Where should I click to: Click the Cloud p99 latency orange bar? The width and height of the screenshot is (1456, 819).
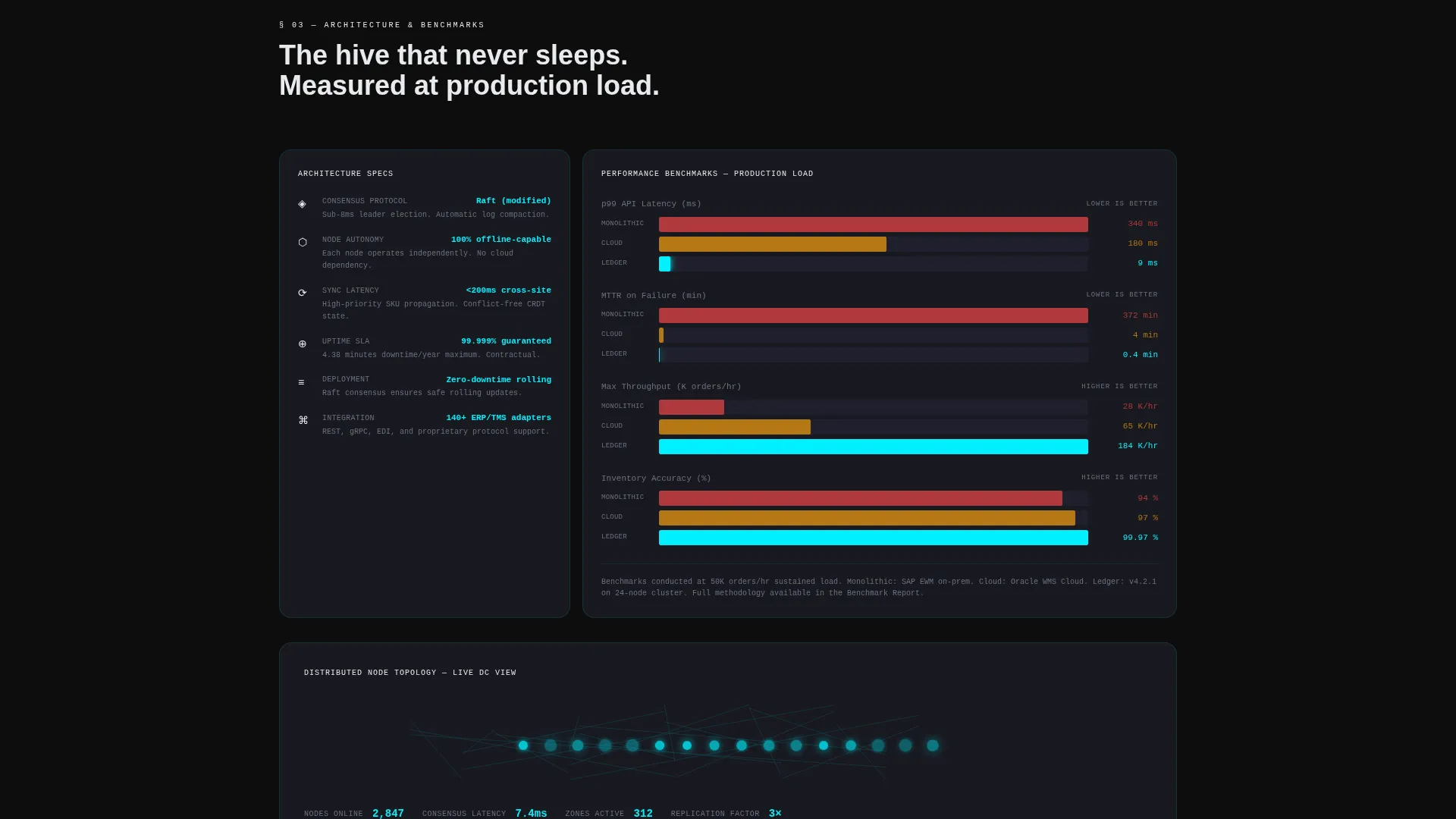(x=773, y=244)
